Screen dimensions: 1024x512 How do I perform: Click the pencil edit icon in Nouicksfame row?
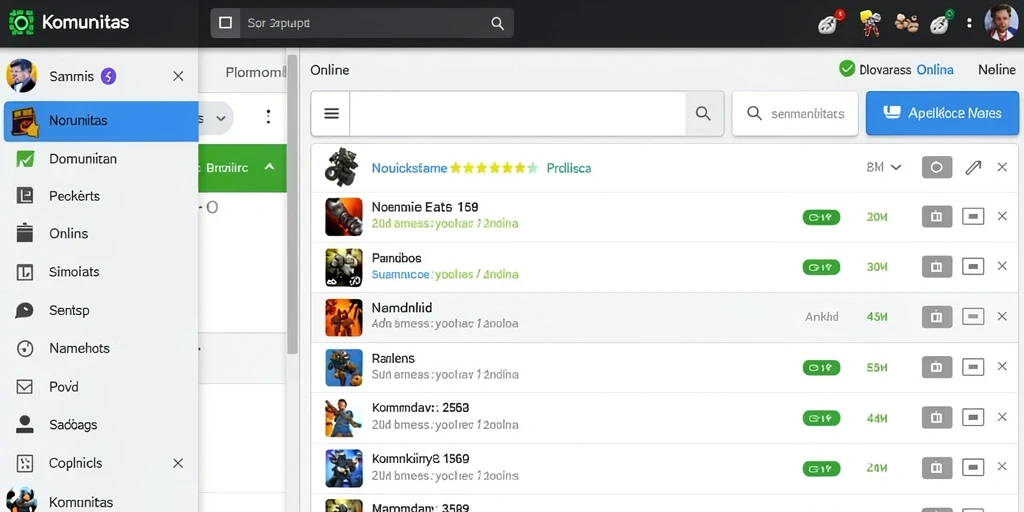coord(973,168)
